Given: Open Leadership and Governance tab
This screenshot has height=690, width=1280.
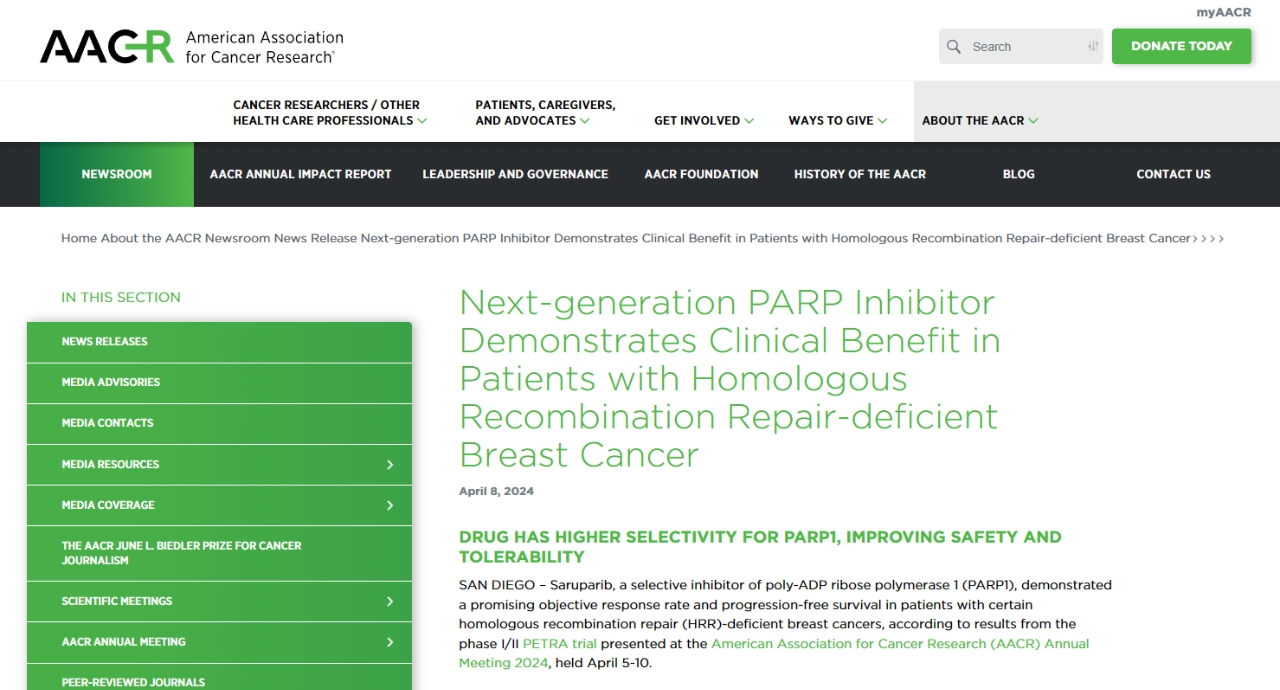Looking at the screenshot, I should point(515,174).
